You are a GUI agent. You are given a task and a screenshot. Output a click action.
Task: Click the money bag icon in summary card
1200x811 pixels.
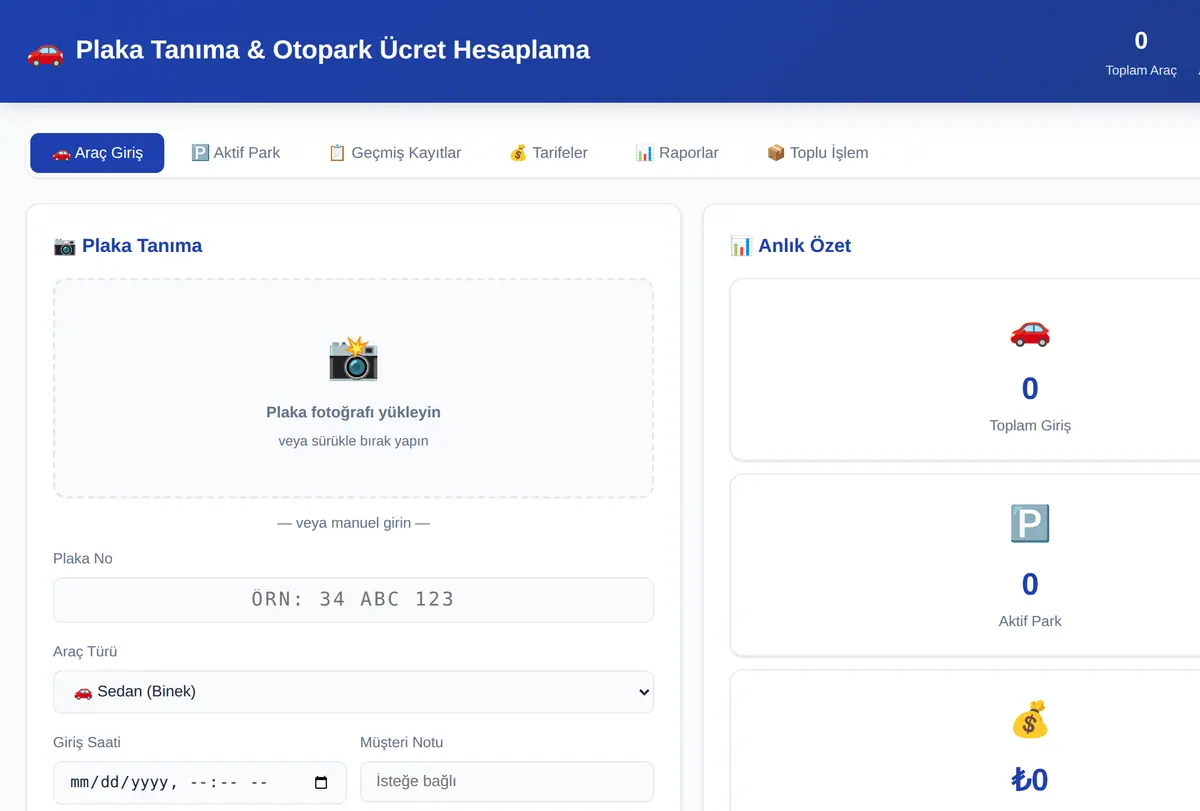point(1030,719)
